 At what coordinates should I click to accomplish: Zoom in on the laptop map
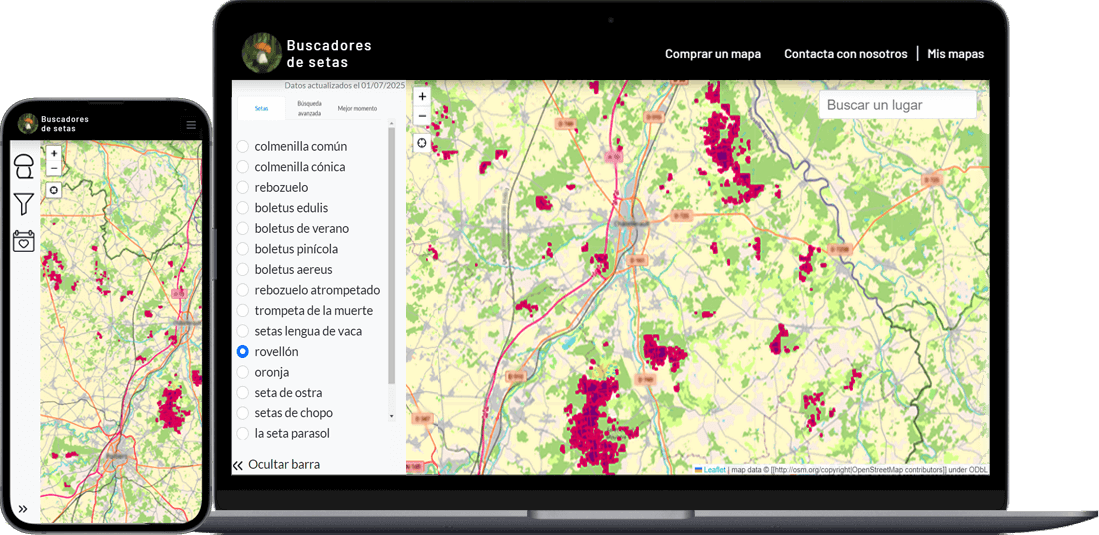pyautogui.click(x=422, y=96)
